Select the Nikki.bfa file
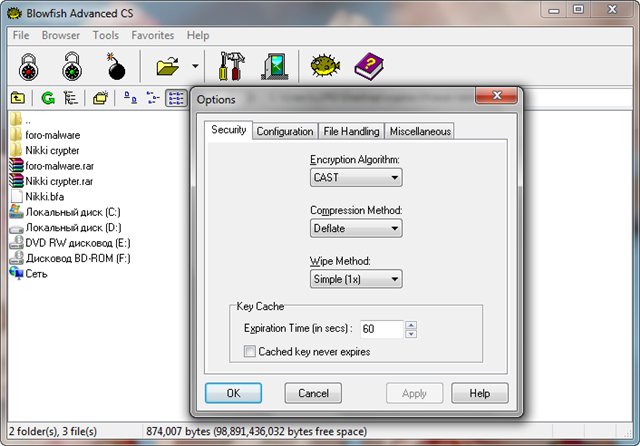640x446 pixels. (x=37, y=197)
